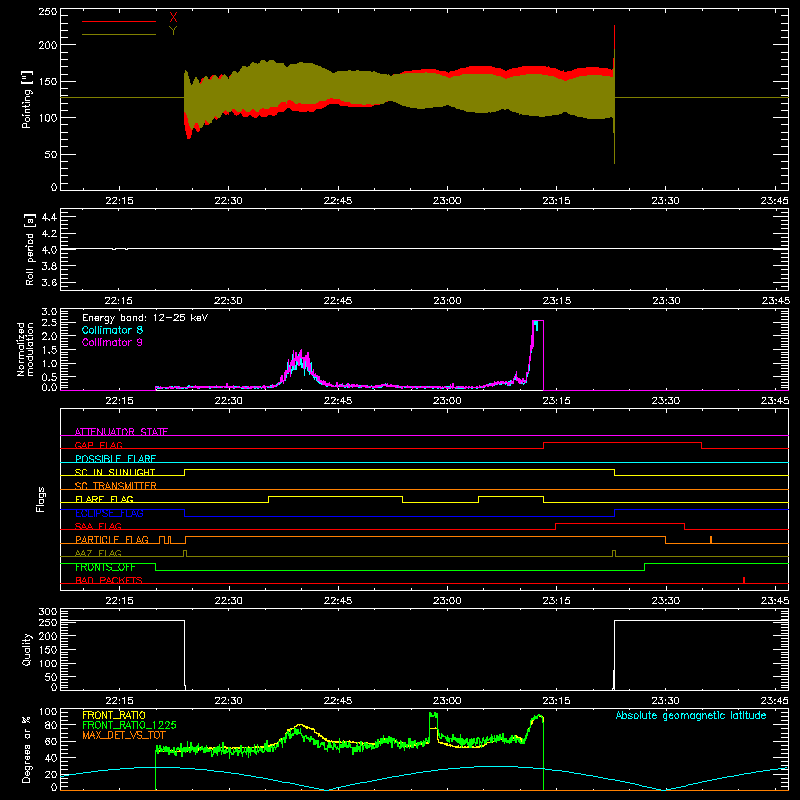The image size is (800, 800).
Task: Click the AAZ_FLAG pulse near 23:22
Action: click(x=614, y=554)
